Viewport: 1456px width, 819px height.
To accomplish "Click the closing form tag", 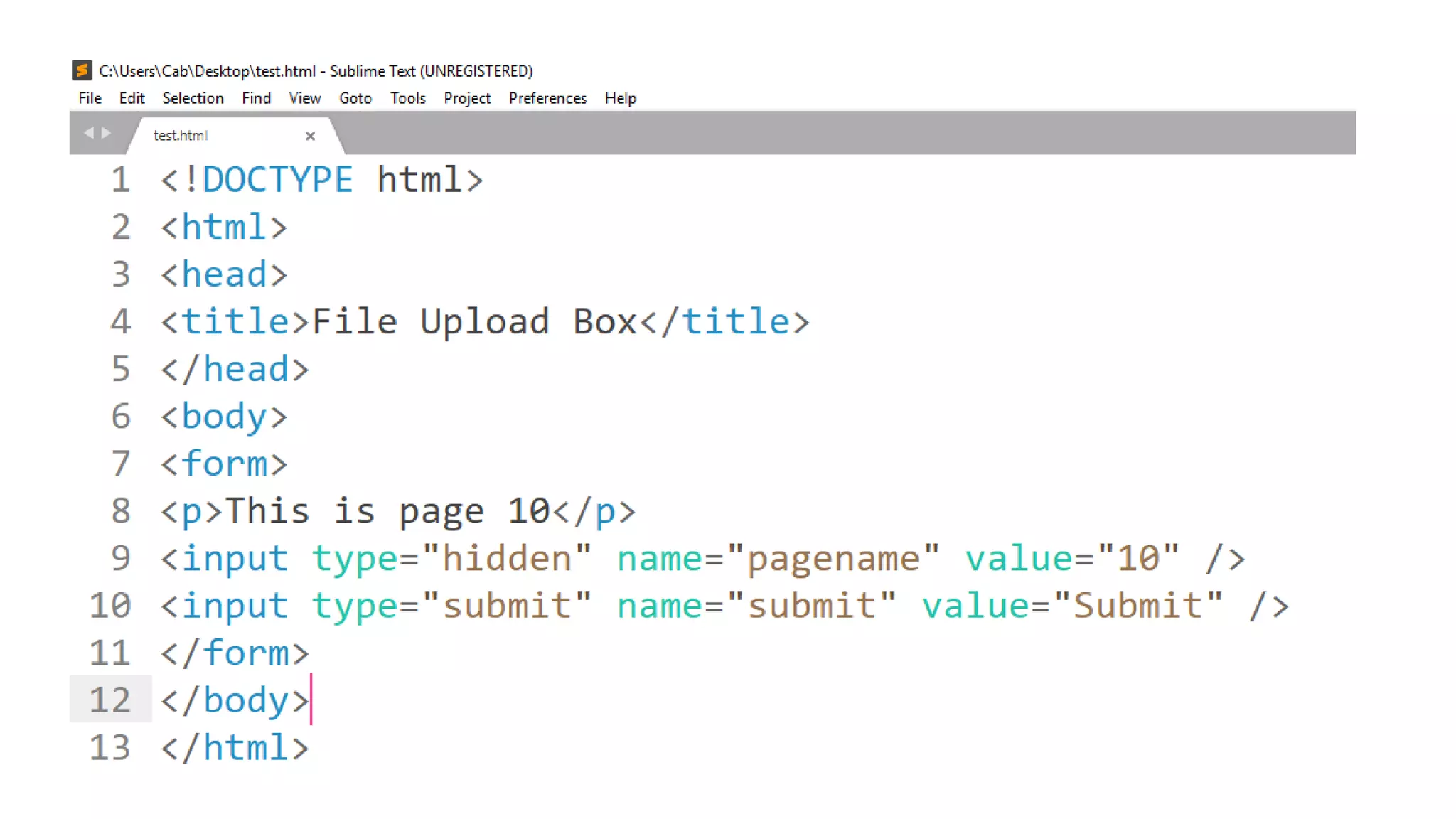I will click(235, 653).
